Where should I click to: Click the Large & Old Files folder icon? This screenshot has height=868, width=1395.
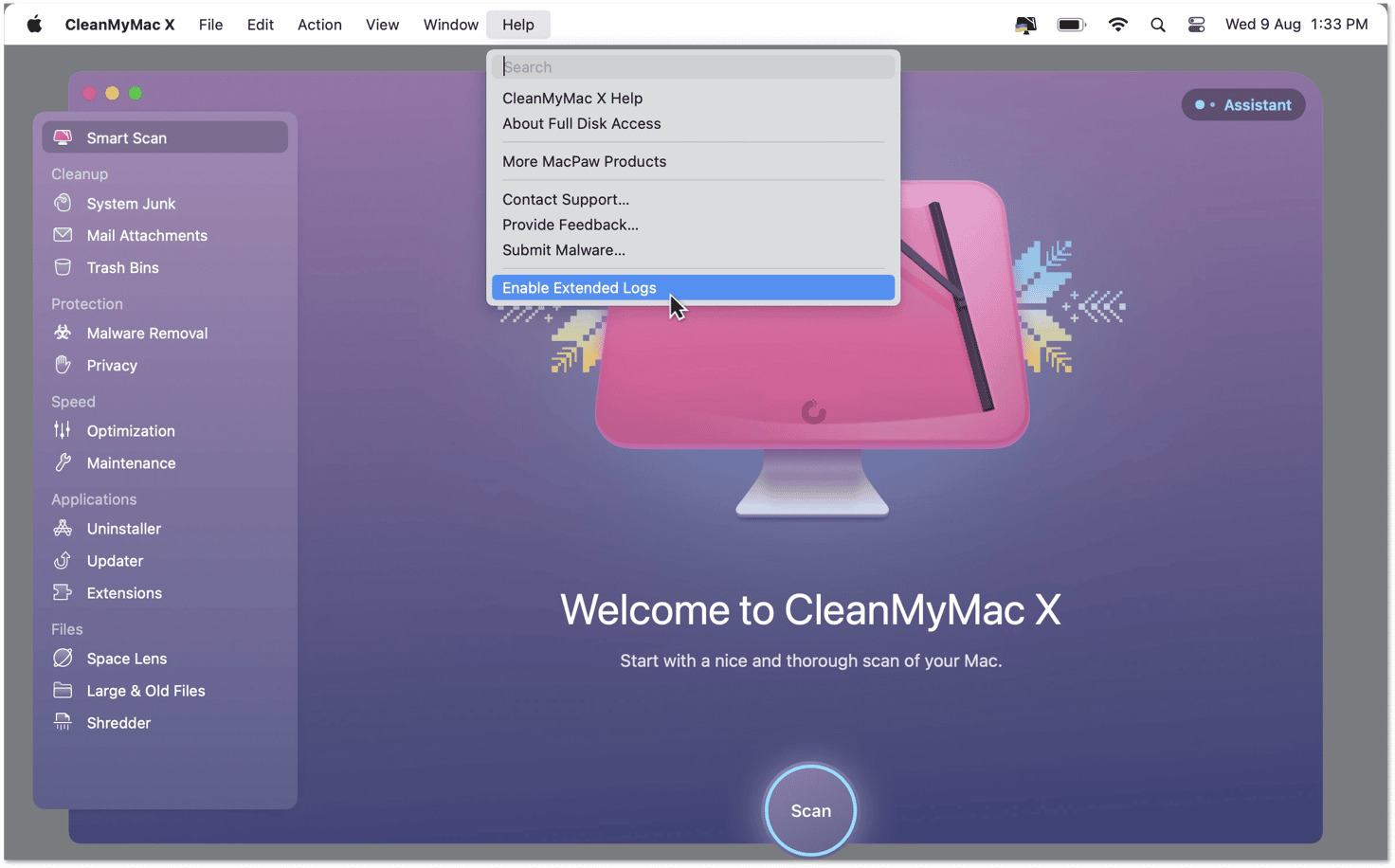63,690
